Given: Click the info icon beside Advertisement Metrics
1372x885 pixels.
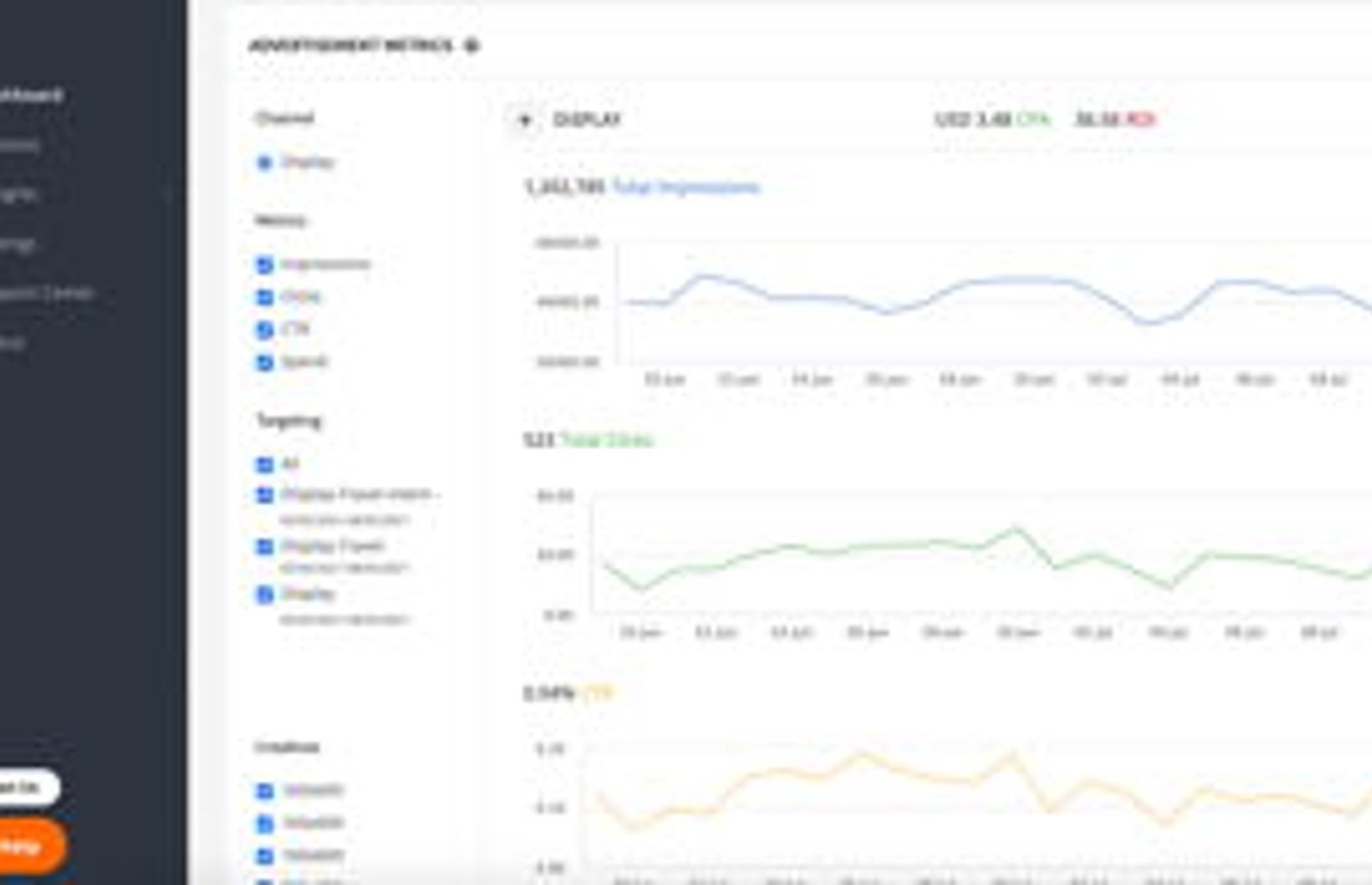Looking at the screenshot, I should point(471,45).
